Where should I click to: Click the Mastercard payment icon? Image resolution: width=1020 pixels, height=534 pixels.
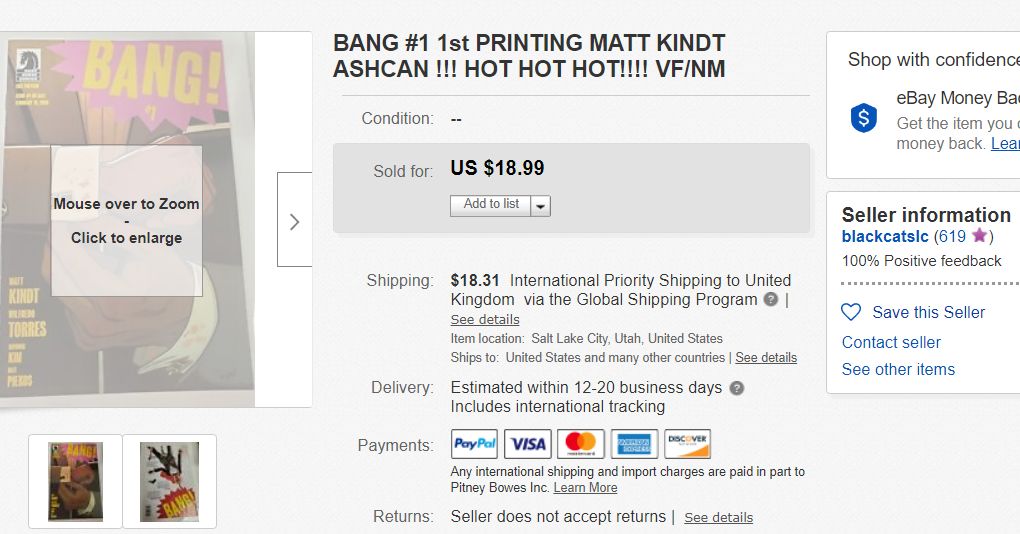click(581, 444)
